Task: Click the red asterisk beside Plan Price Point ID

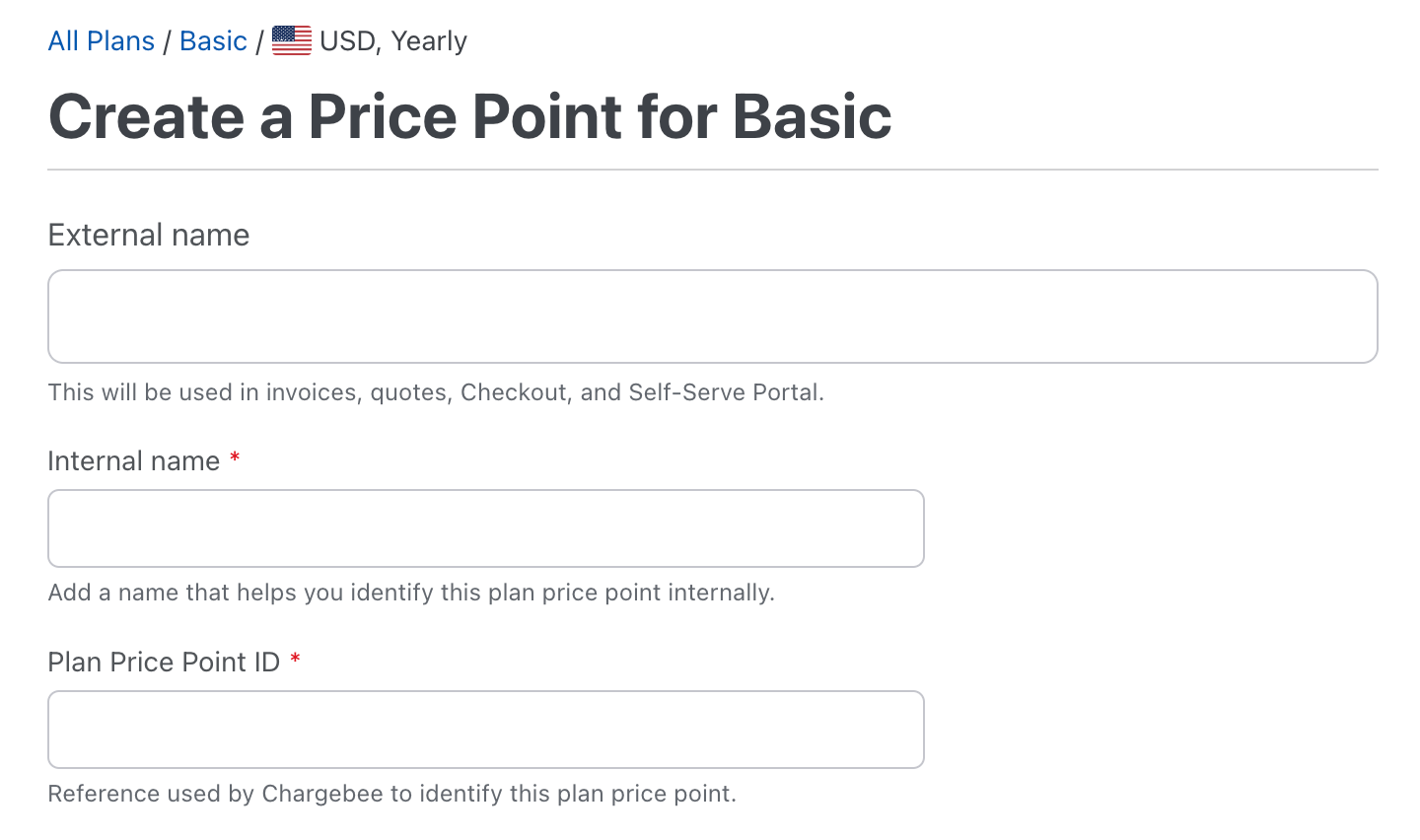Action: pos(295,660)
